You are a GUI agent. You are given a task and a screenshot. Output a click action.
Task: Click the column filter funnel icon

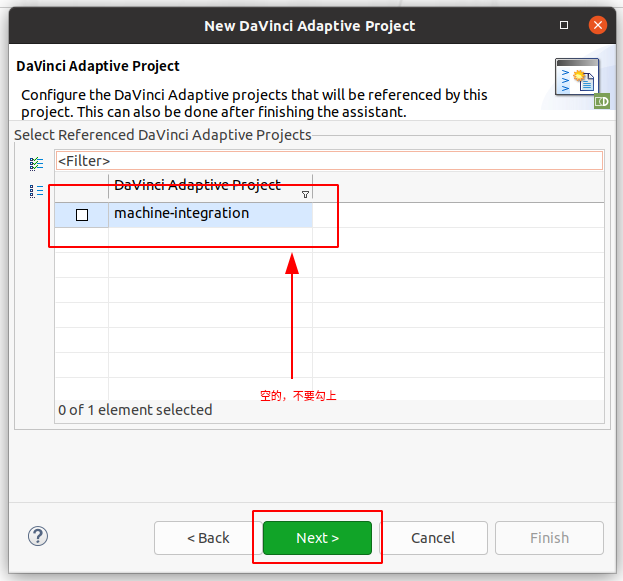(x=305, y=194)
